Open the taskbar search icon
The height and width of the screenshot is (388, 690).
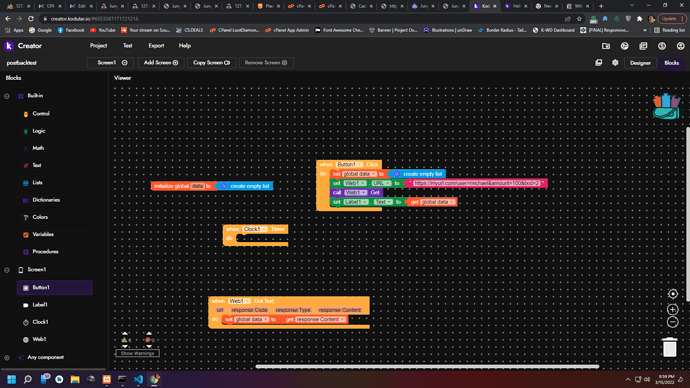(x=28, y=379)
